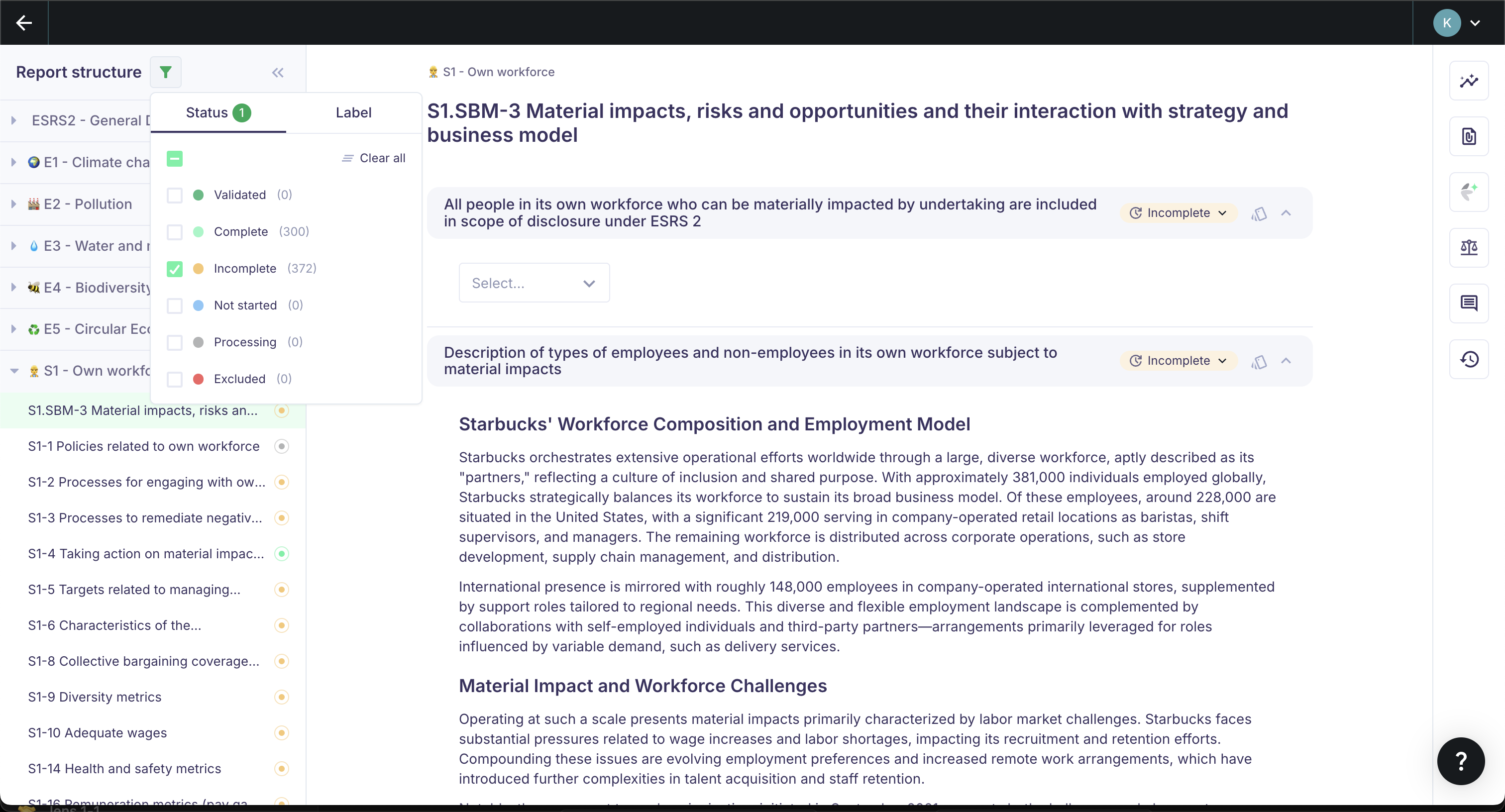Viewport: 1505px width, 812px height.
Task: Open S1-1 Policies related to own workforce
Action: [x=144, y=446]
